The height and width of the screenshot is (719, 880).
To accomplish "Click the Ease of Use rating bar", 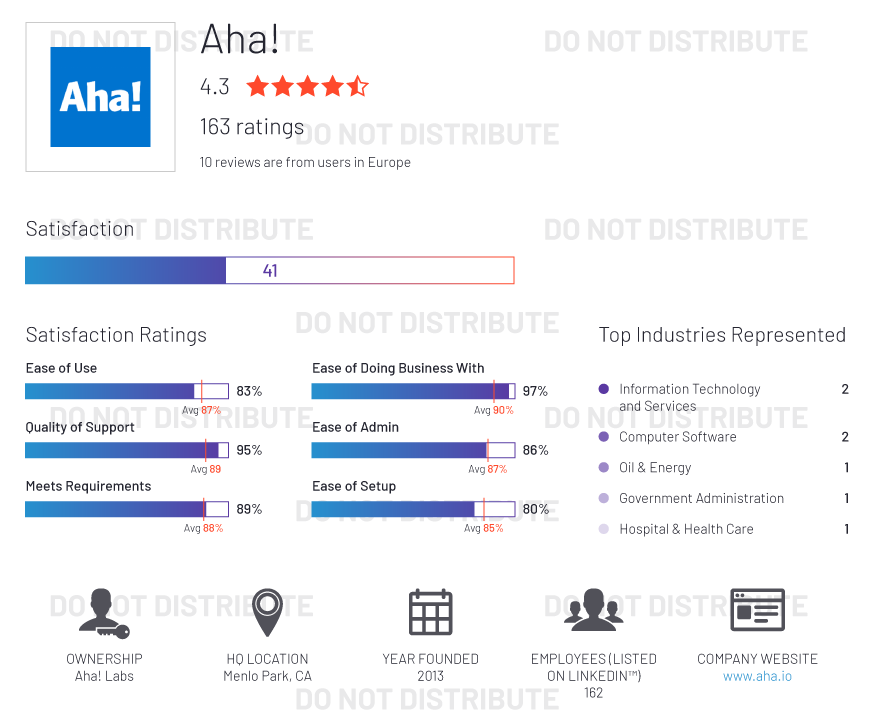I will tap(127, 391).
